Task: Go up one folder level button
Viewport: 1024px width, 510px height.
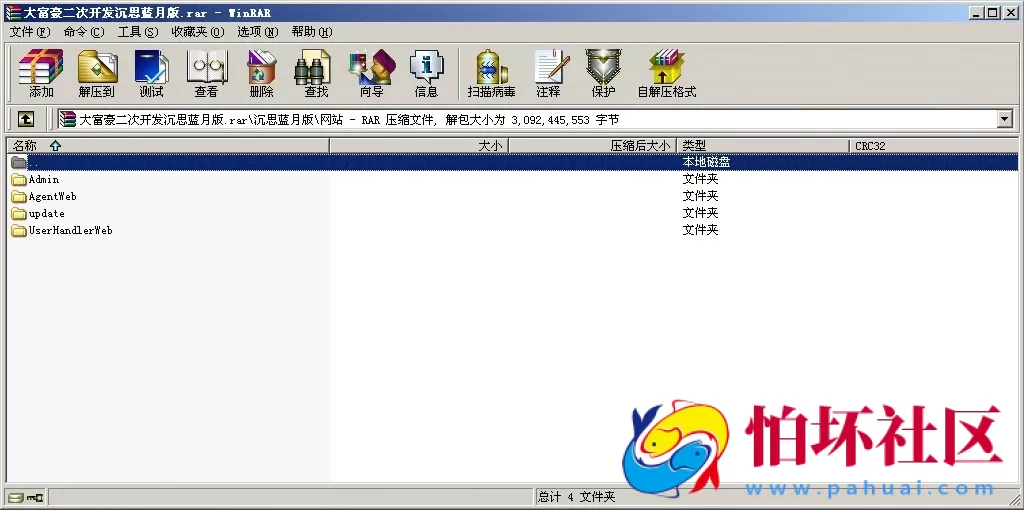Action: [x=25, y=119]
